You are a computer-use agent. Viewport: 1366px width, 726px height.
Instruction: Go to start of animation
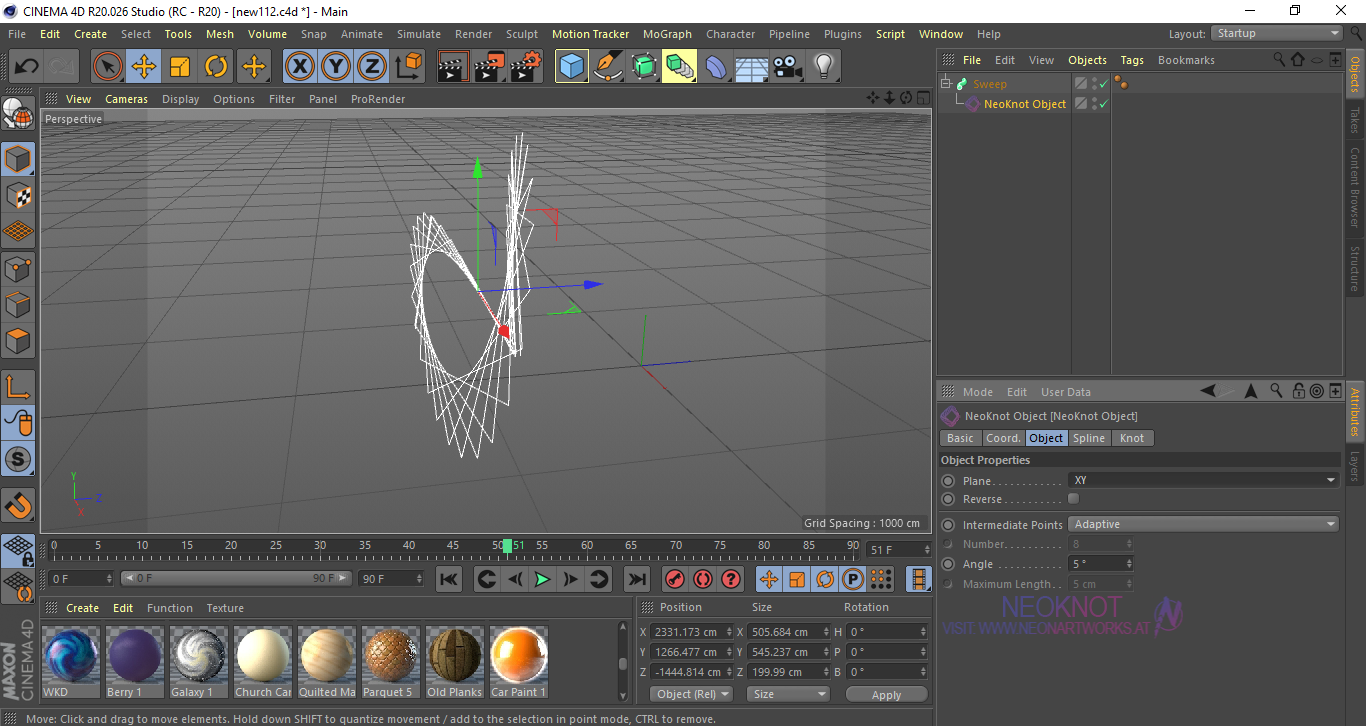449,579
